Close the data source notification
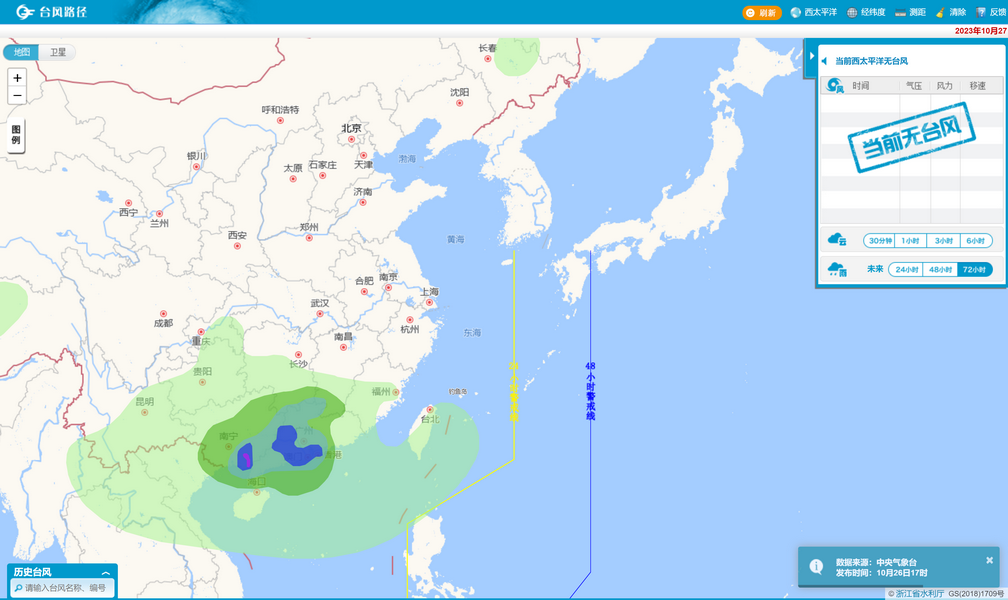Viewport: 1008px width, 600px height. pos(990,560)
